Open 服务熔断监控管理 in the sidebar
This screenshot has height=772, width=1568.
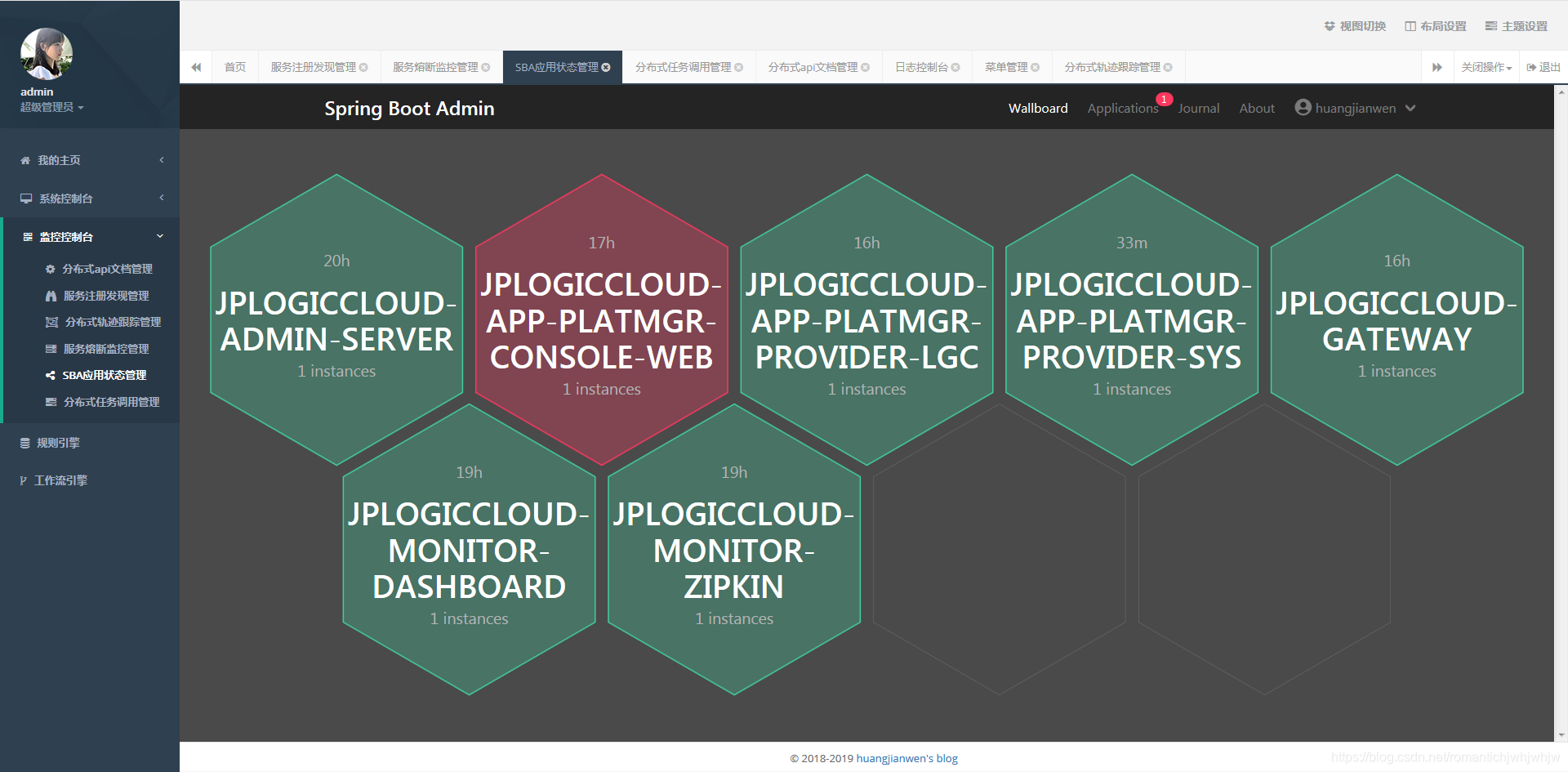pos(106,349)
